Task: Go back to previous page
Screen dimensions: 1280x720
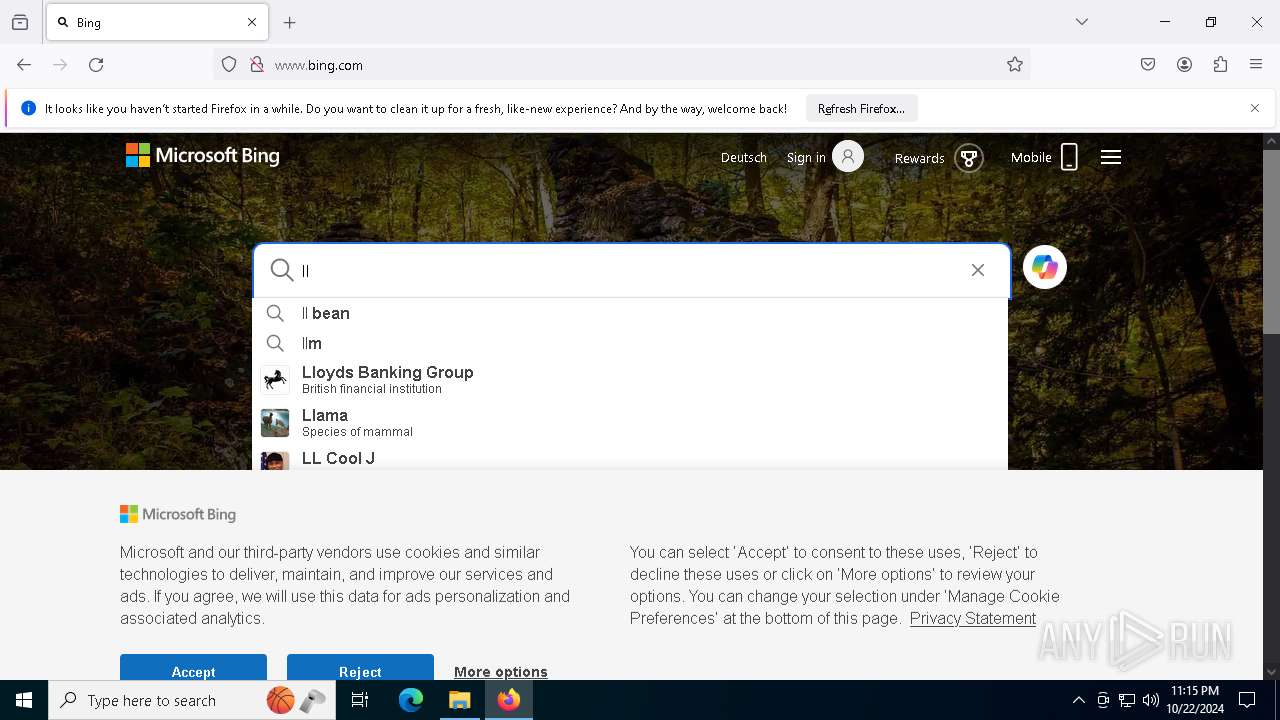Action: pos(24,65)
